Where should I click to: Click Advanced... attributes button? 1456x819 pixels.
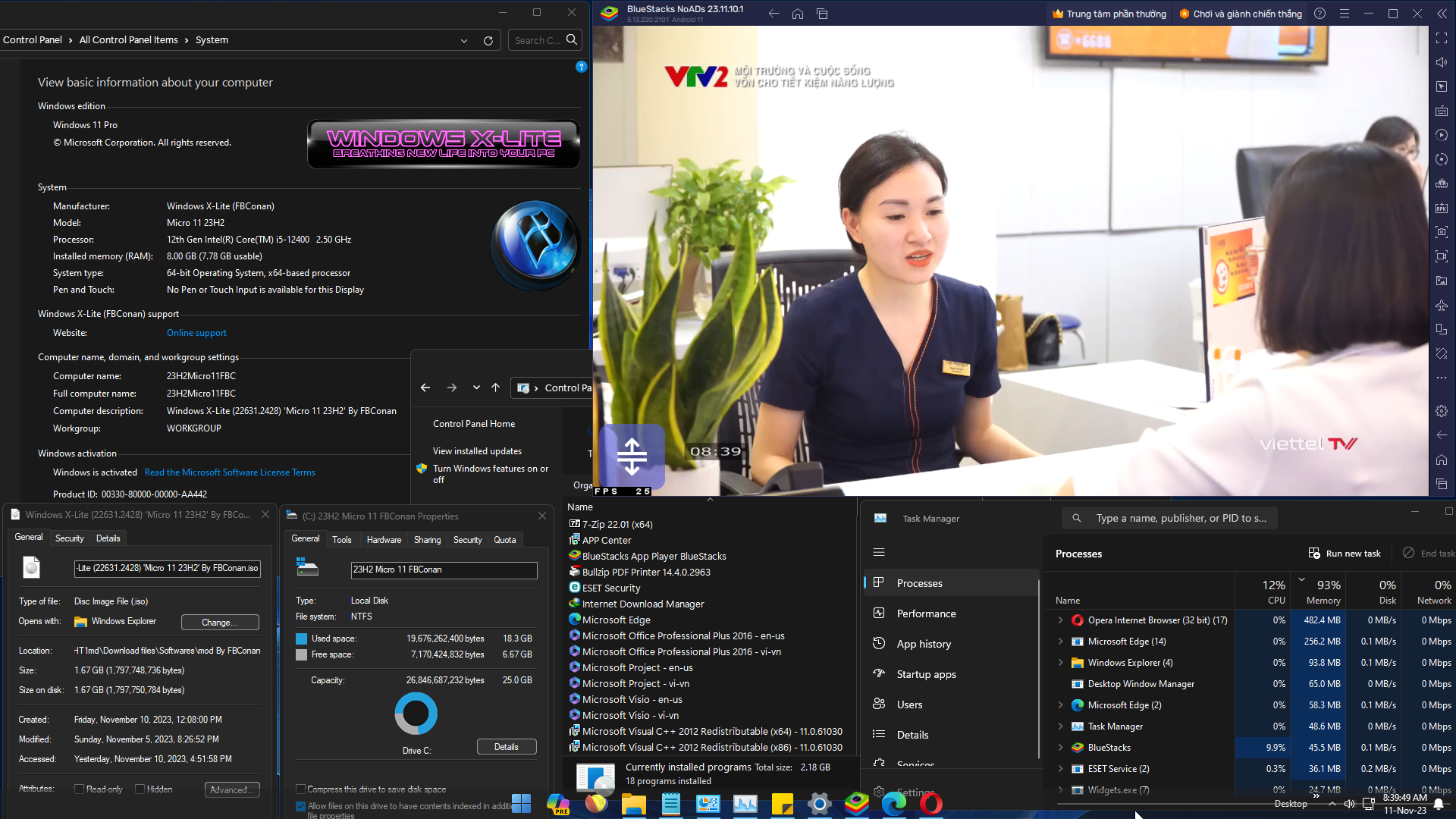(232, 789)
